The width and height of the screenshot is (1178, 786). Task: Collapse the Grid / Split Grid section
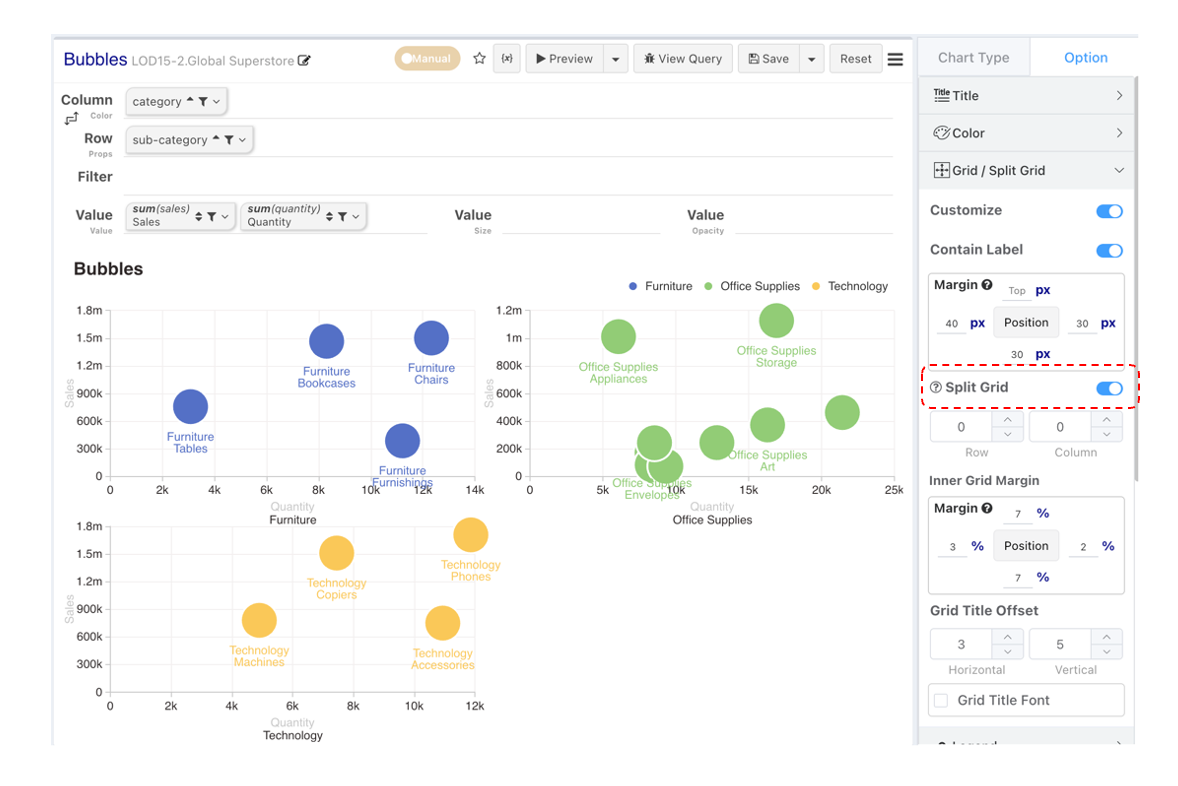(x=1026, y=171)
